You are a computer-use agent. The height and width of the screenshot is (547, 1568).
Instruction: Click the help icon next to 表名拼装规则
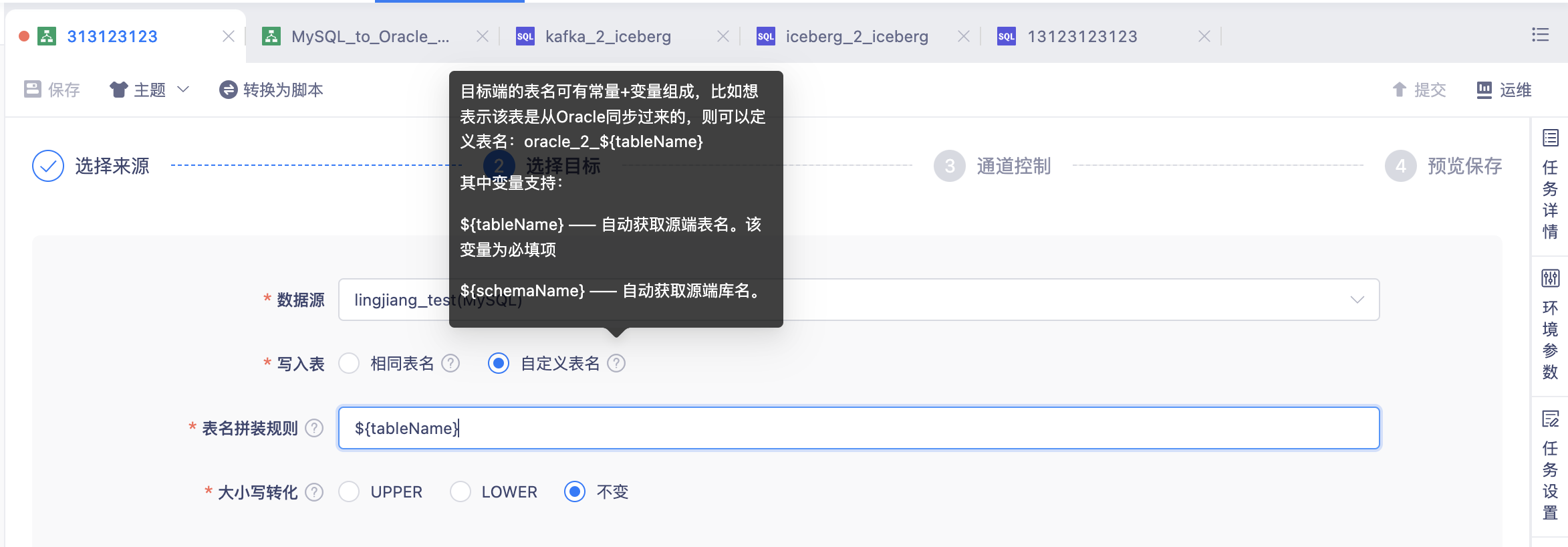click(x=314, y=428)
